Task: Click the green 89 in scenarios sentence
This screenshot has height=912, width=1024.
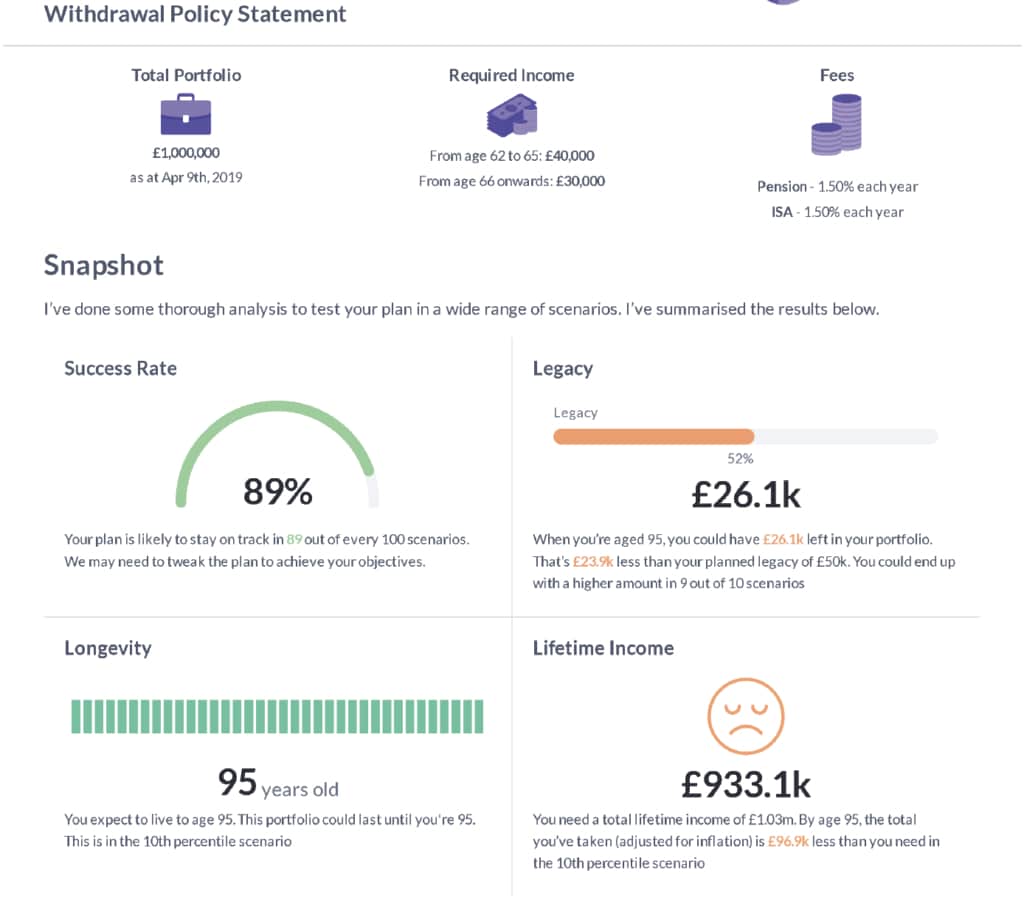Action: click(x=295, y=540)
